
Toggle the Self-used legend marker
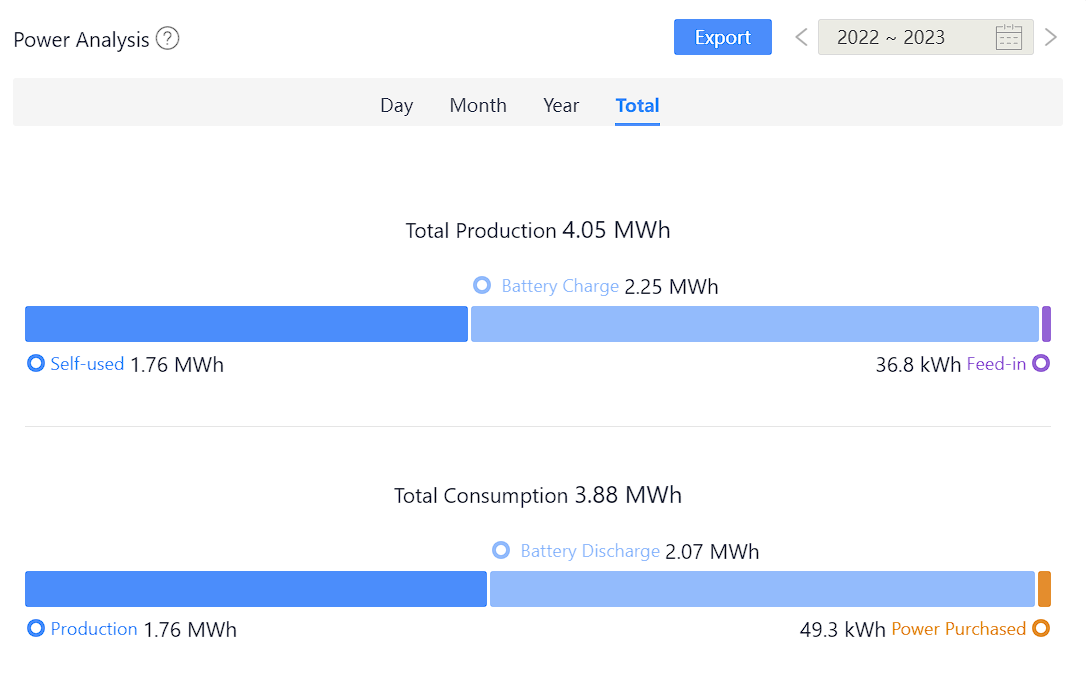(35, 364)
